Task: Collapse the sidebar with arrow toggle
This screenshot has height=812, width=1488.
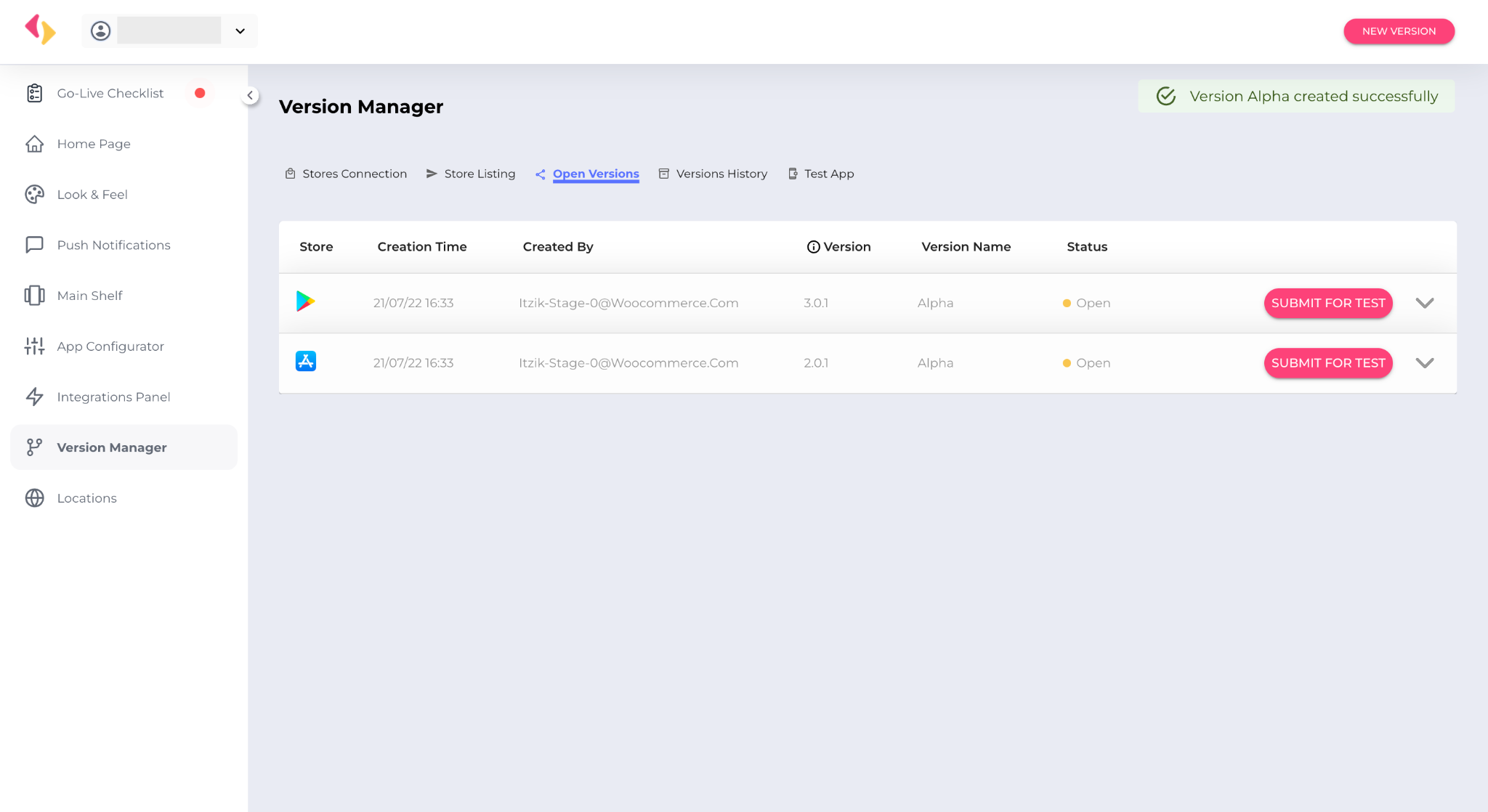Action: click(x=250, y=95)
